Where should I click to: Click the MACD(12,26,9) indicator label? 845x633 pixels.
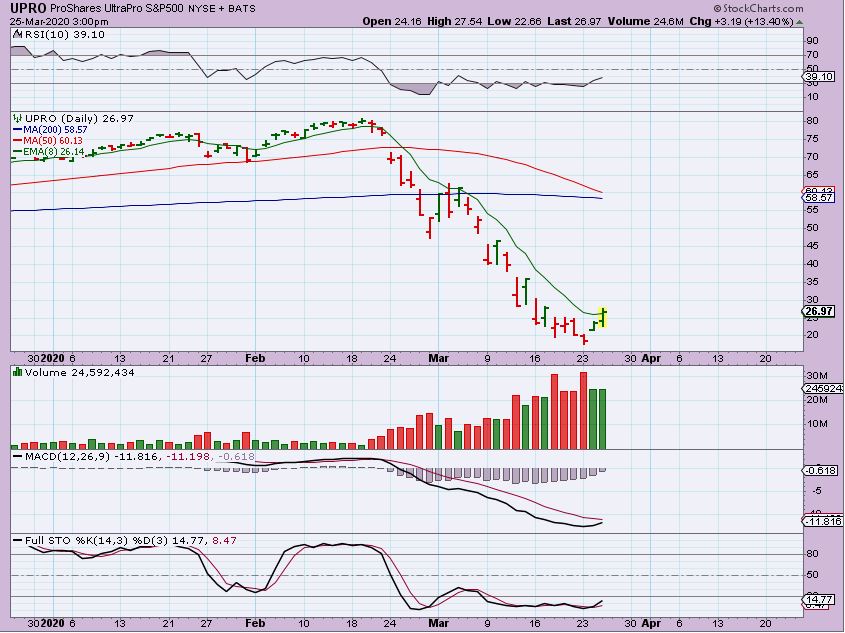tap(67, 456)
